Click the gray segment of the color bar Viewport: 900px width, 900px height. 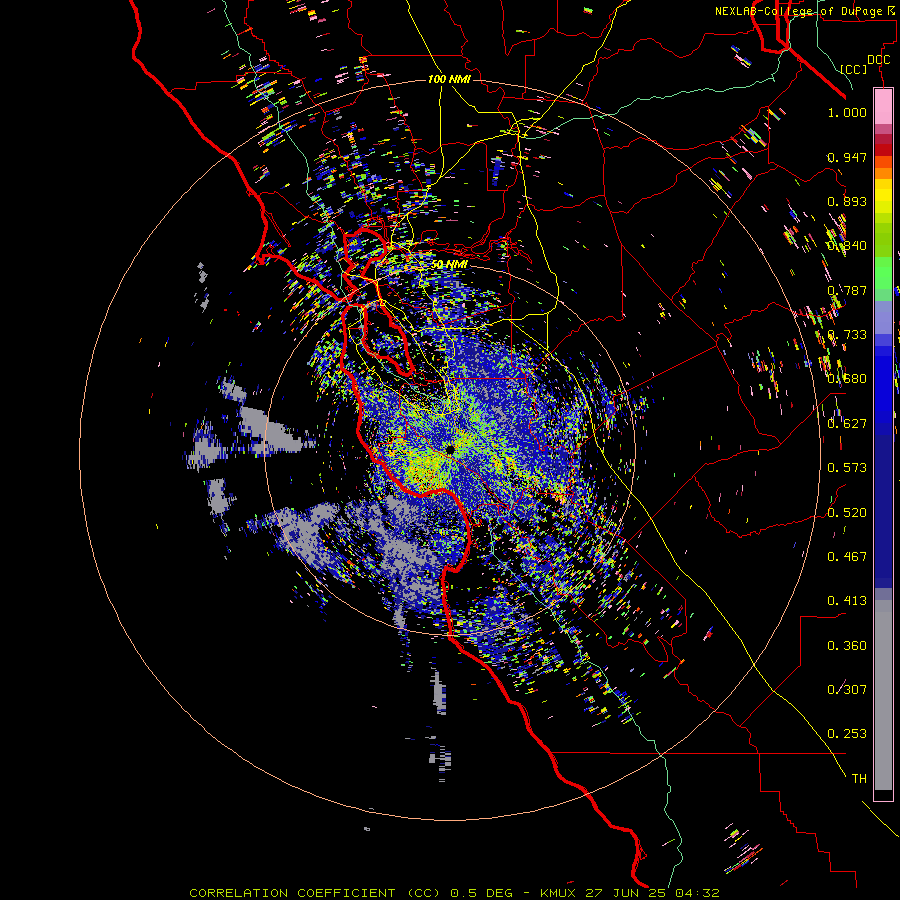[883, 695]
